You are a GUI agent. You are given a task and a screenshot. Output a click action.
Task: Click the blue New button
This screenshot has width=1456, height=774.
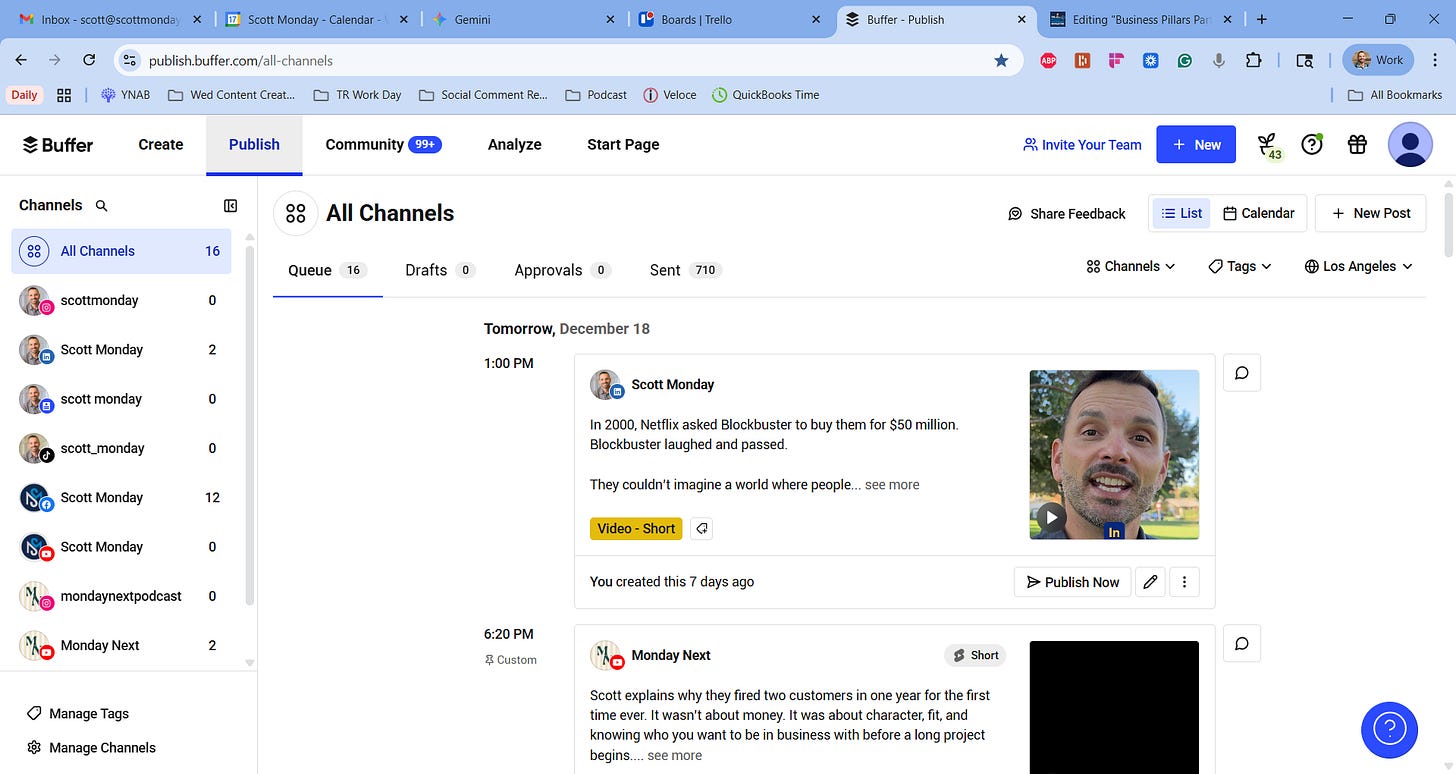point(1196,145)
